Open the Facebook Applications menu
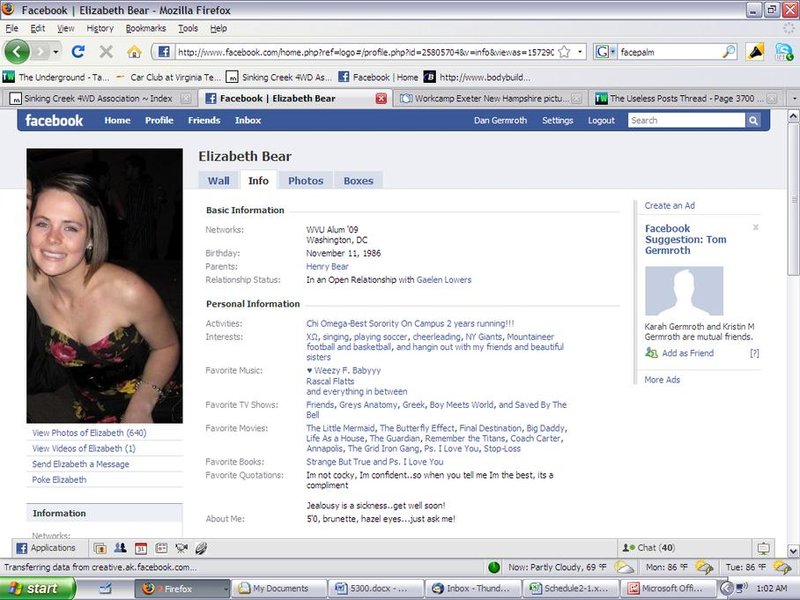Image resolution: width=800 pixels, height=600 pixels. click(46, 548)
